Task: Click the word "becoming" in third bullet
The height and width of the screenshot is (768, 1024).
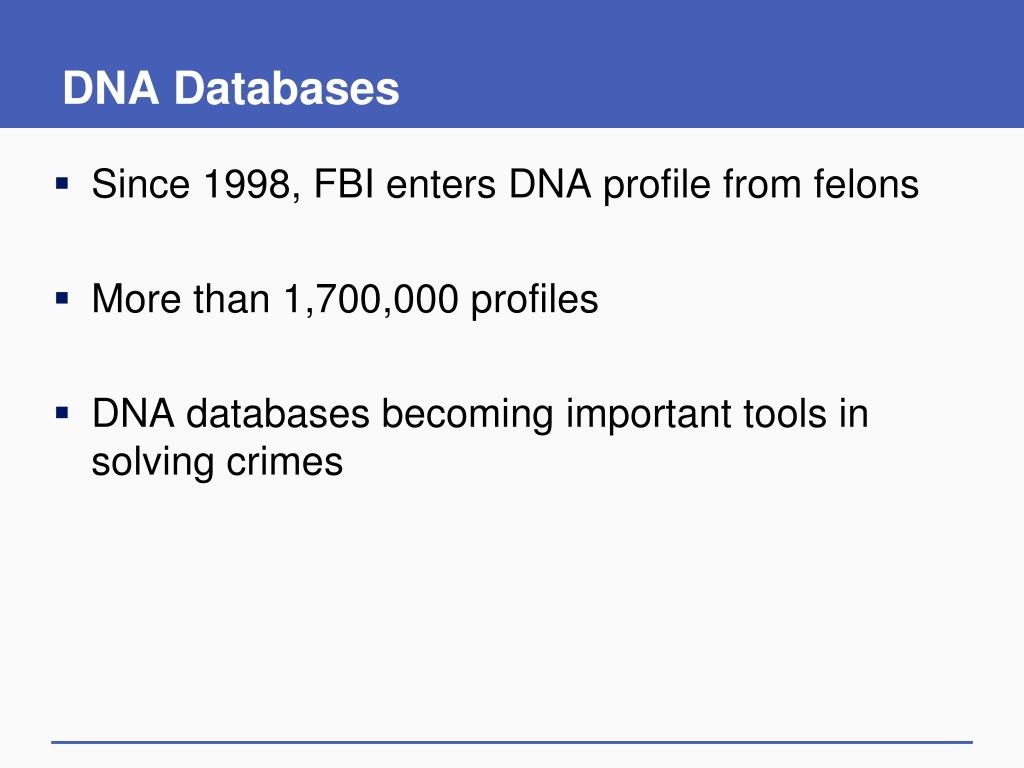Action: click(467, 415)
